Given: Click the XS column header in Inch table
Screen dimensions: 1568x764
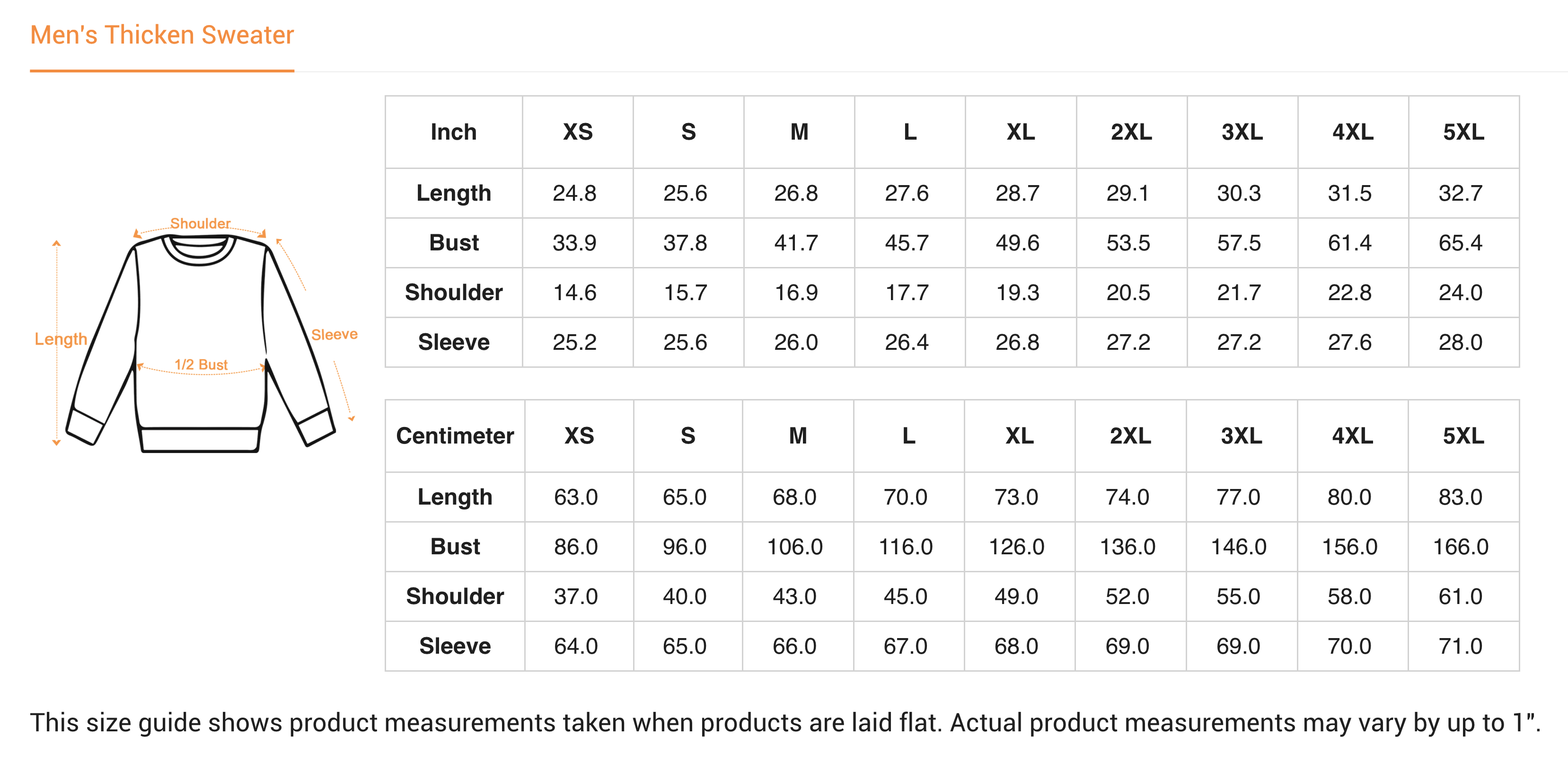Looking at the screenshot, I should tap(578, 132).
